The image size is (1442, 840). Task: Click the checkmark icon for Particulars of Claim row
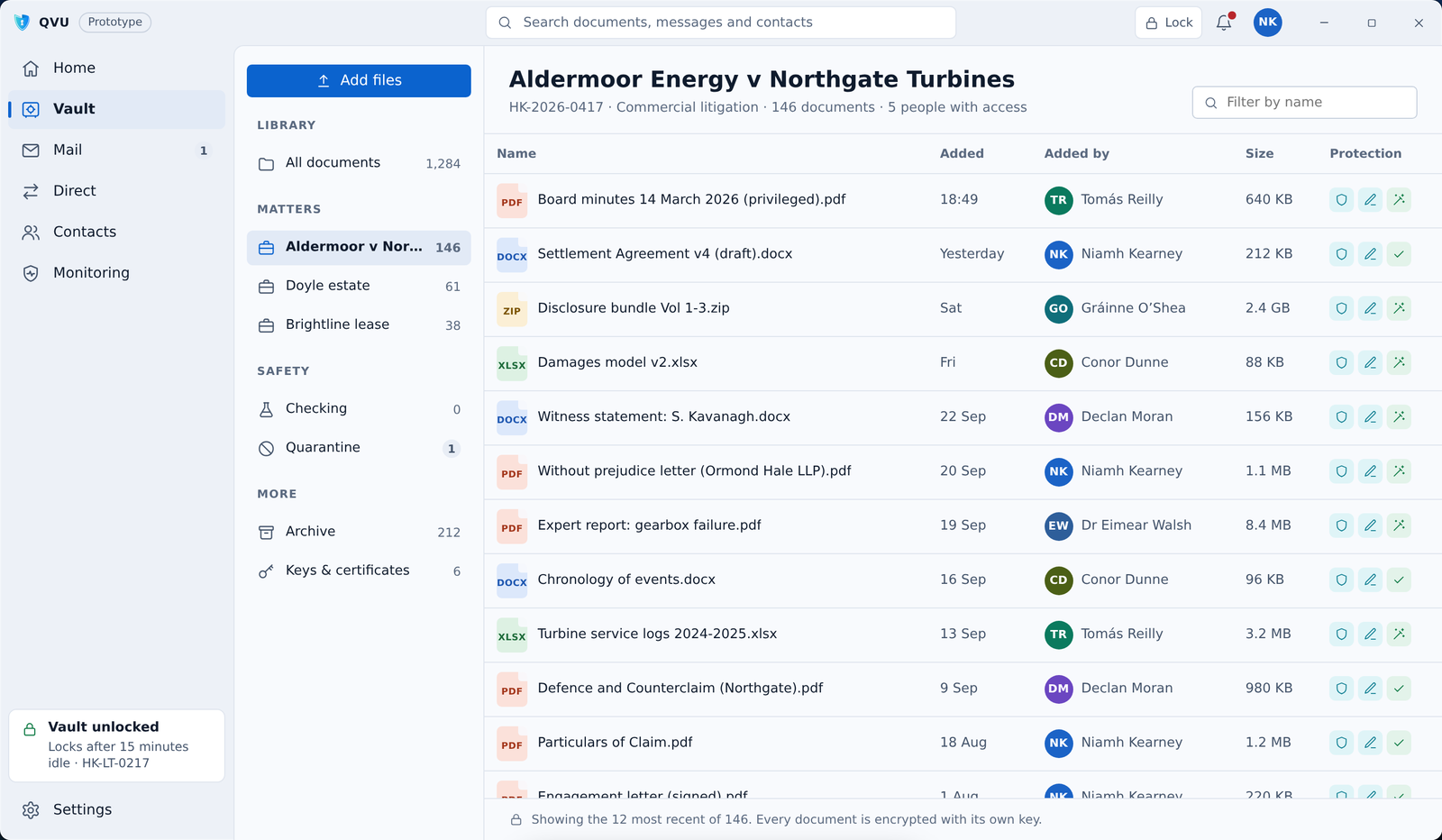click(1399, 743)
